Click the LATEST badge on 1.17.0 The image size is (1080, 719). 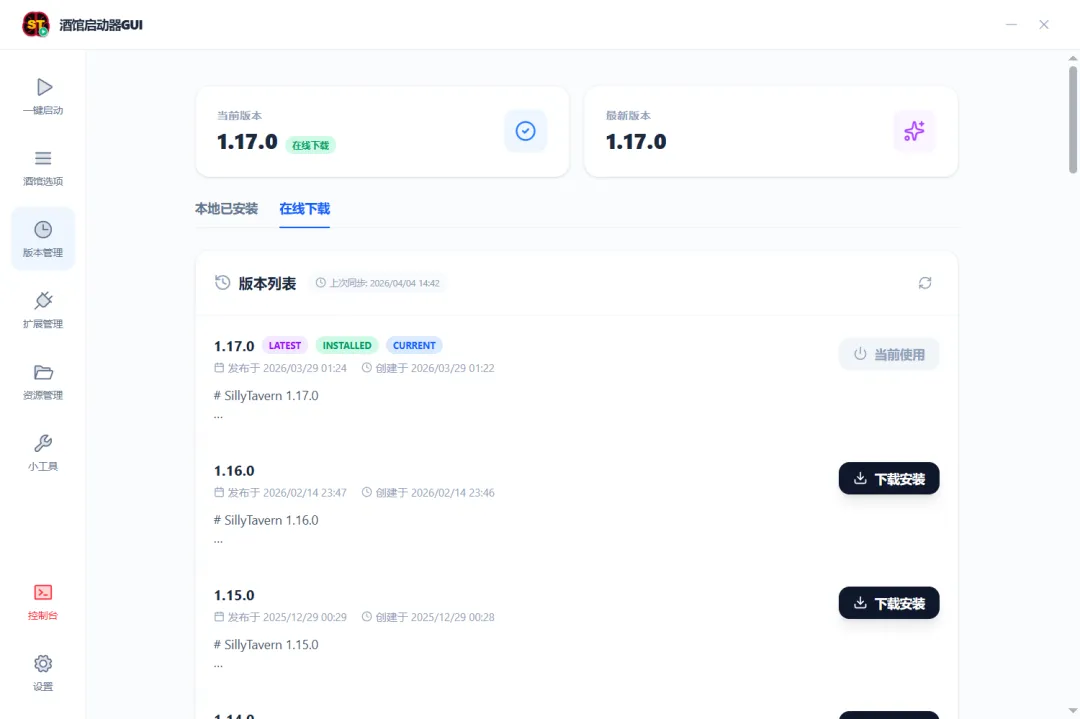pos(284,346)
